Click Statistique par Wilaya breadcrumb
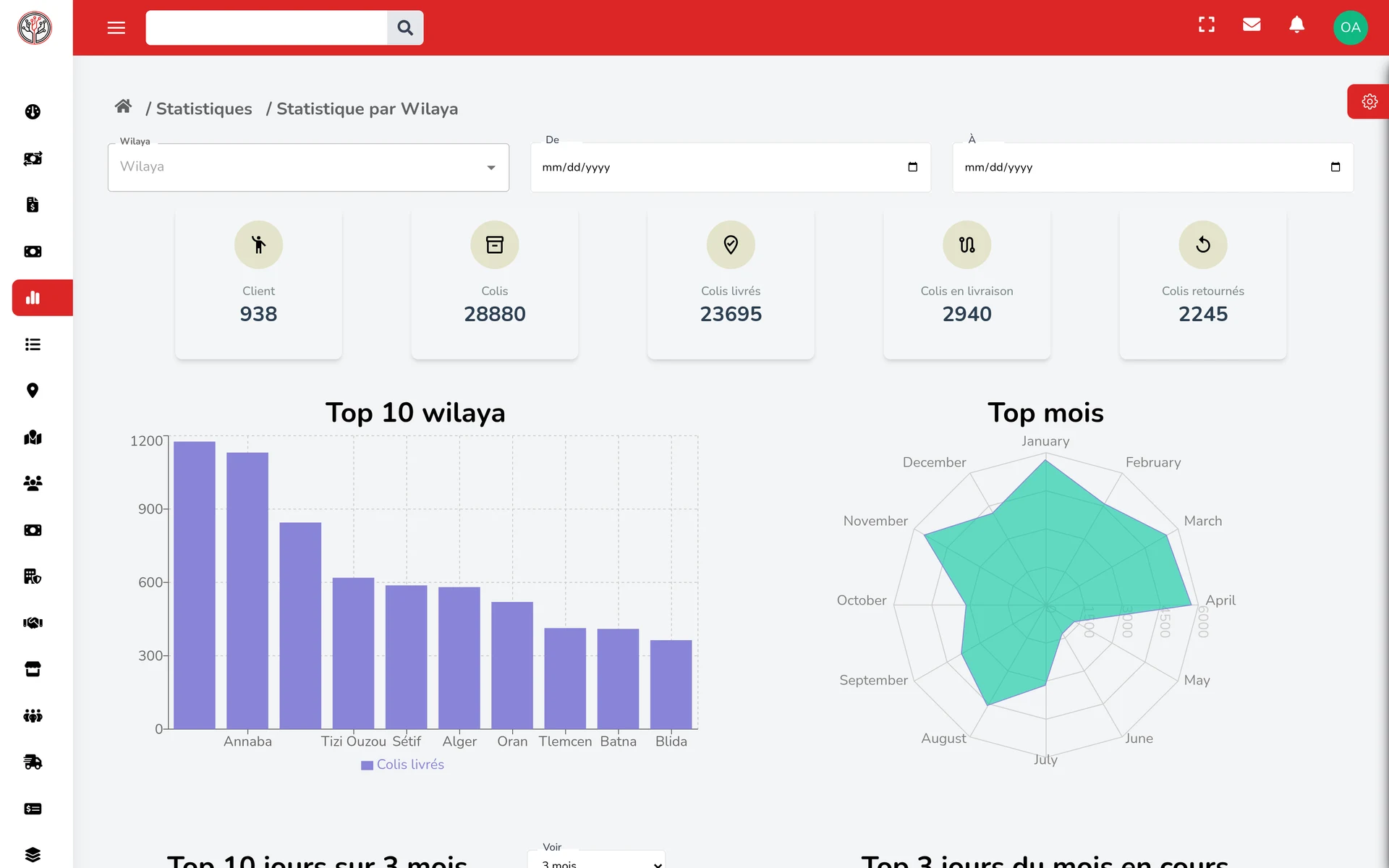The image size is (1389, 868). tap(368, 109)
